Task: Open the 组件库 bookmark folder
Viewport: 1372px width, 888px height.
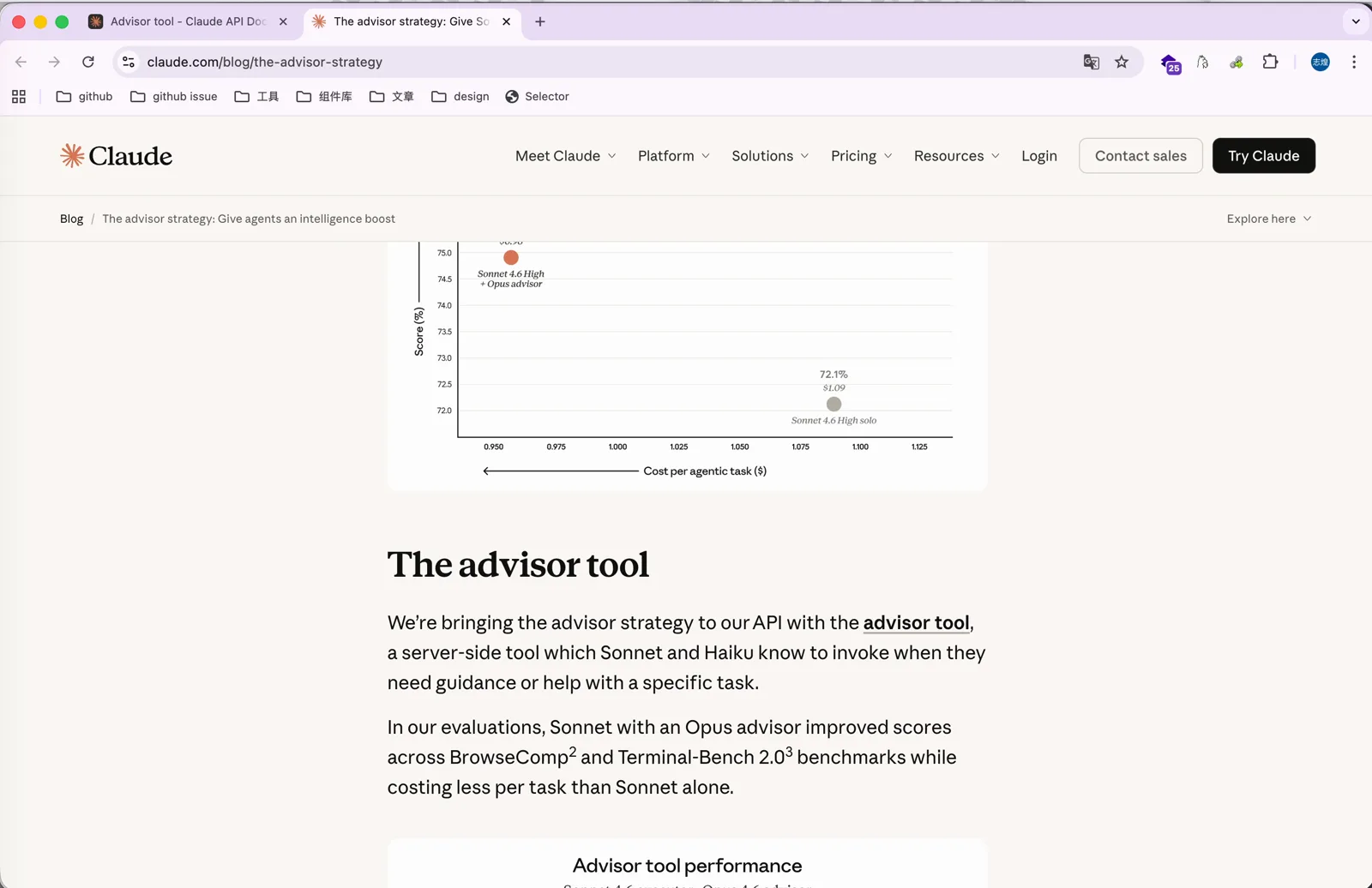Action: coord(324,97)
